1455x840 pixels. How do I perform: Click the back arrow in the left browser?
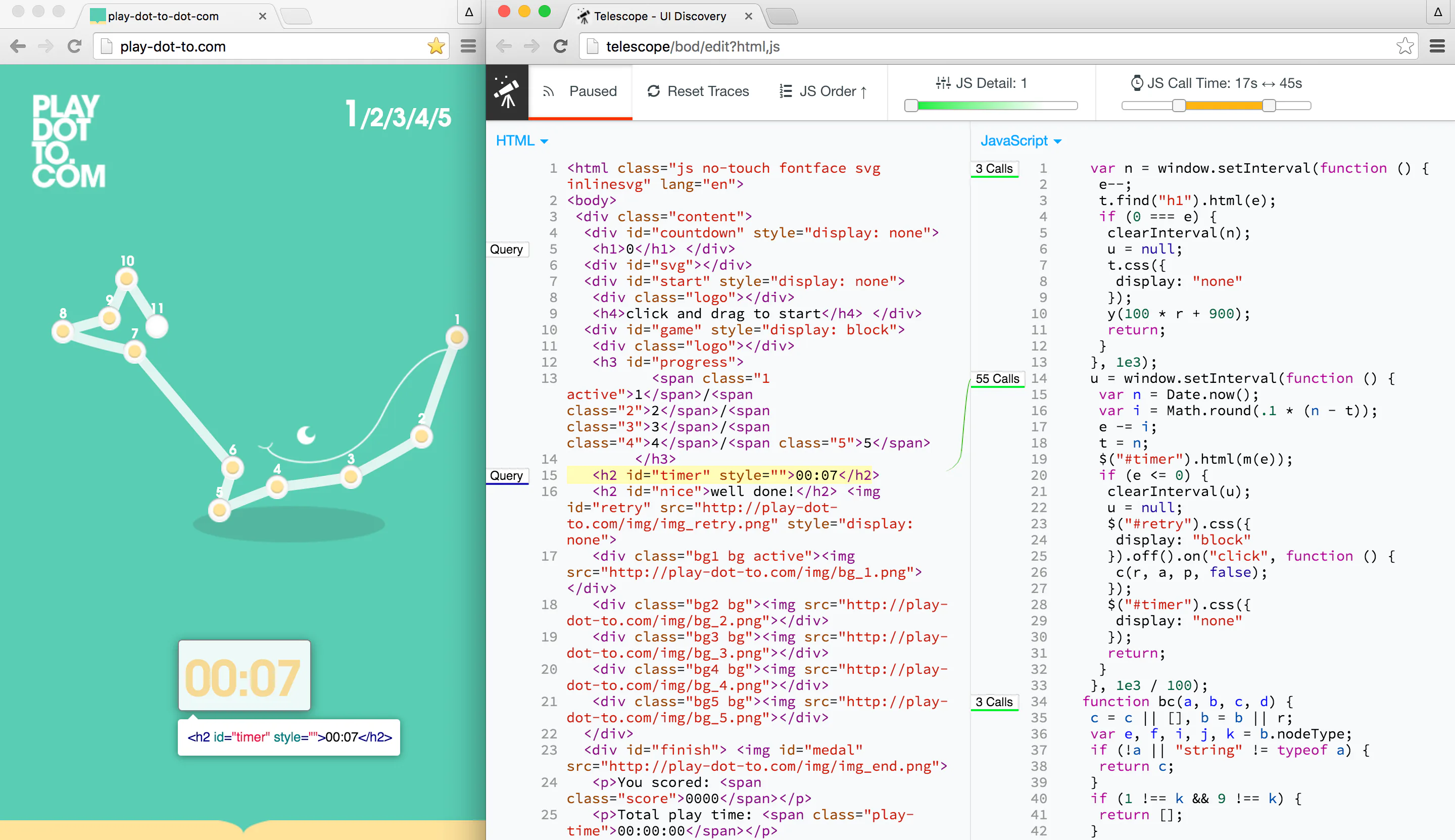[18, 46]
